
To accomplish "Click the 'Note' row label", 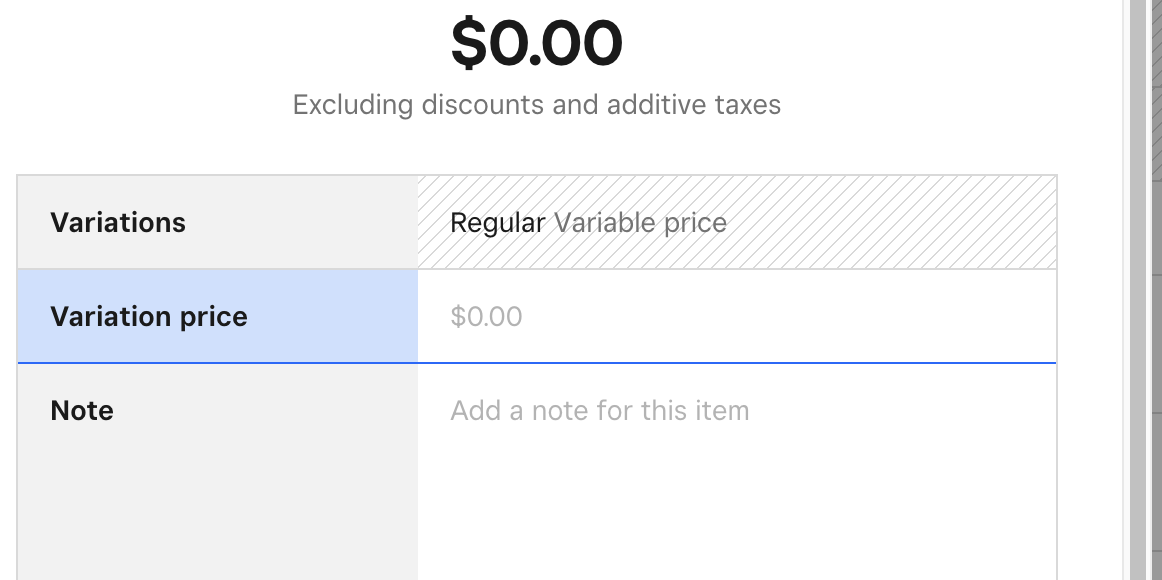I will [x=82, y=411].
